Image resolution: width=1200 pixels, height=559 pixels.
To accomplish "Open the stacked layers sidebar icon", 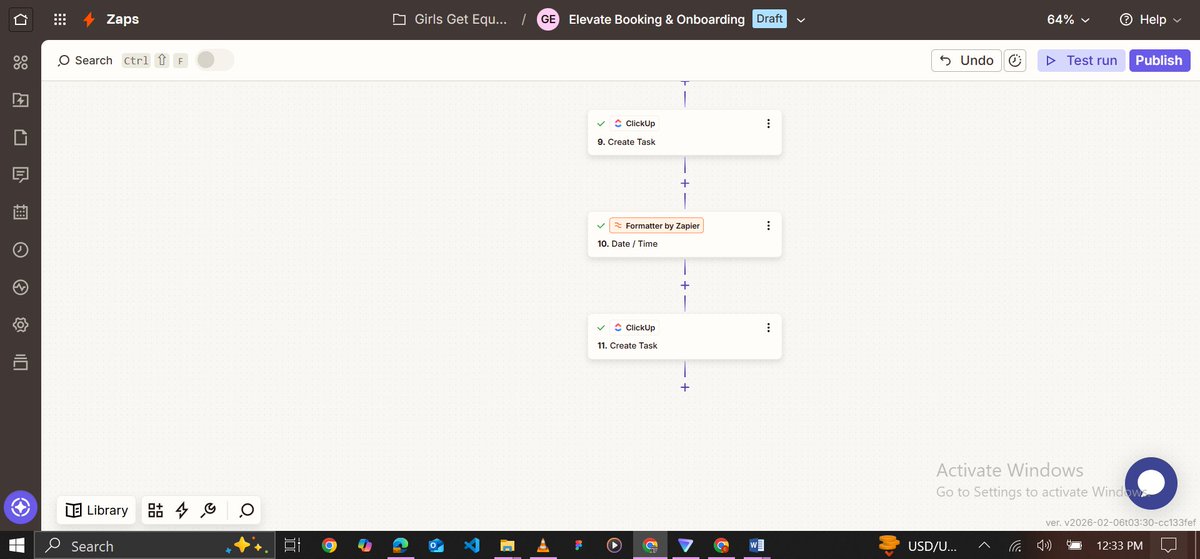I will (x=20, y=361).
